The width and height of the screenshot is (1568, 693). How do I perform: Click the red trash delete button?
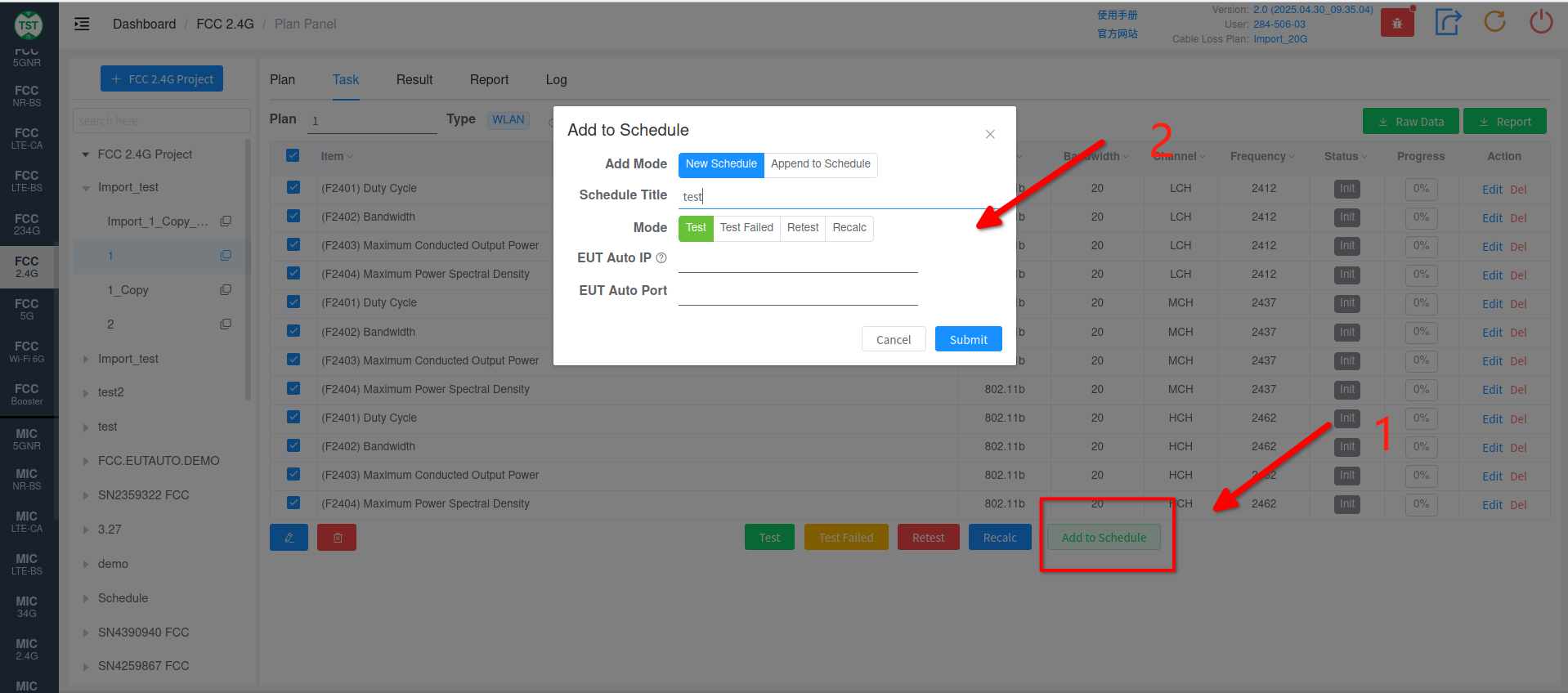337,538
